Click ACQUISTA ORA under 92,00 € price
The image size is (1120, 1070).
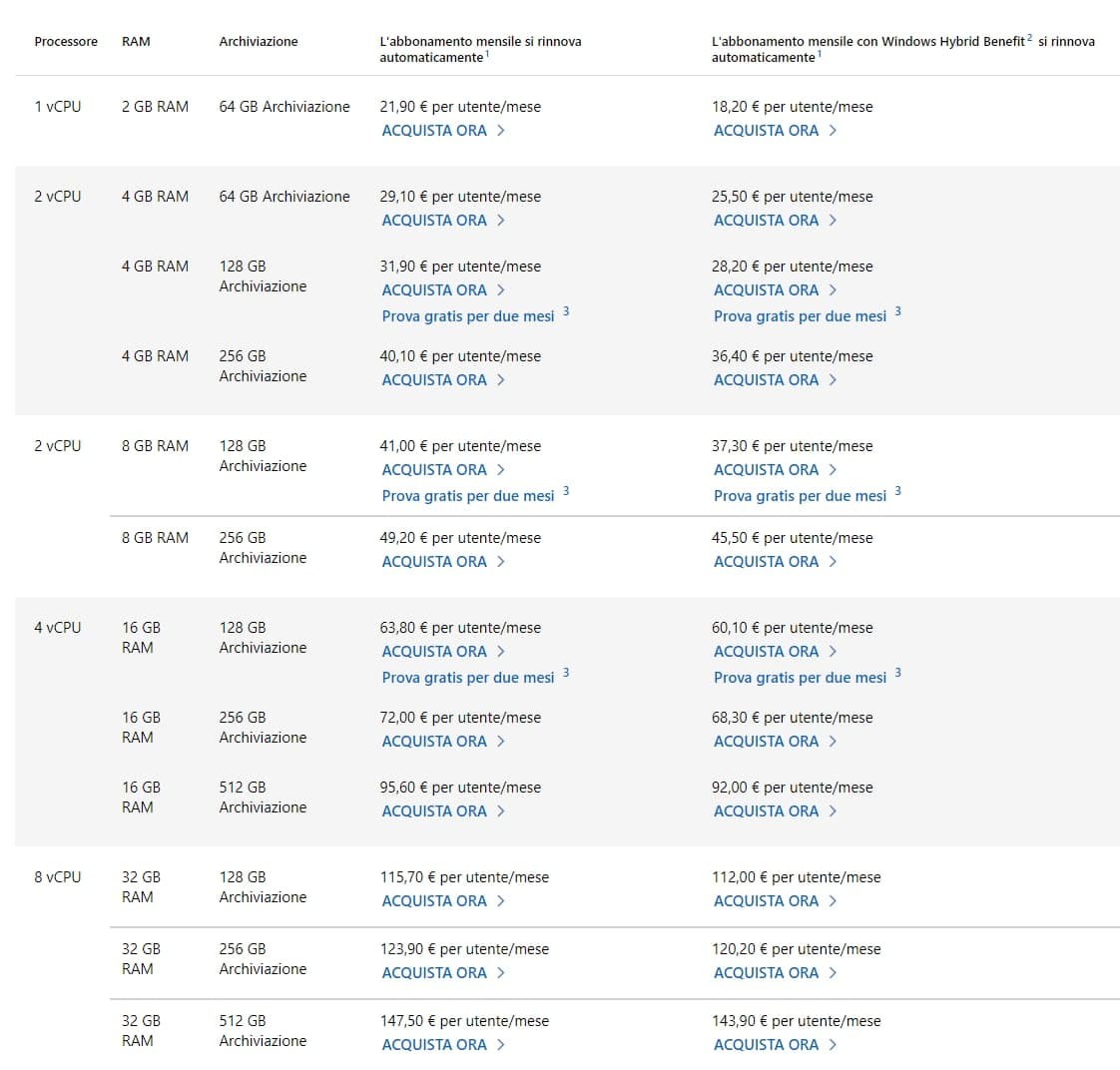766,811
